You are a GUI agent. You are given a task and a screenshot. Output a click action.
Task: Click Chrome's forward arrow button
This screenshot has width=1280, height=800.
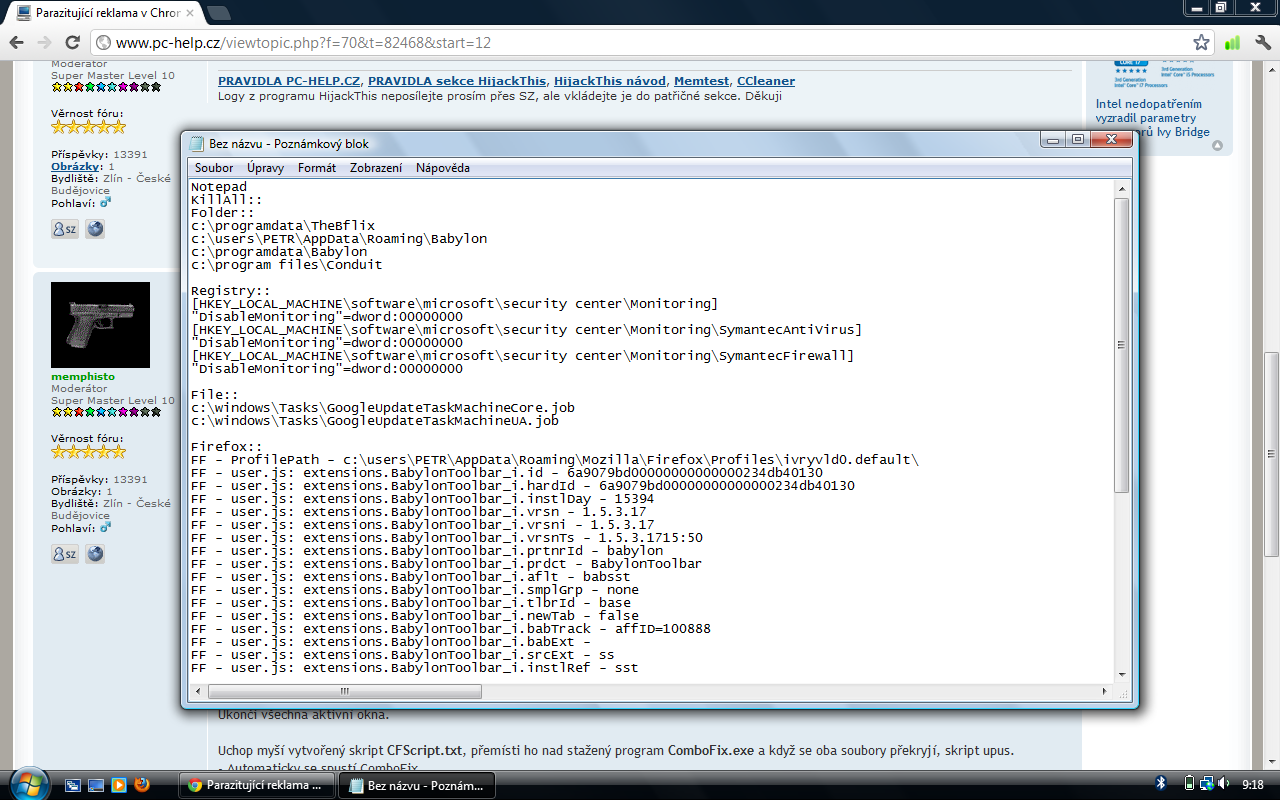coord(44,43)
